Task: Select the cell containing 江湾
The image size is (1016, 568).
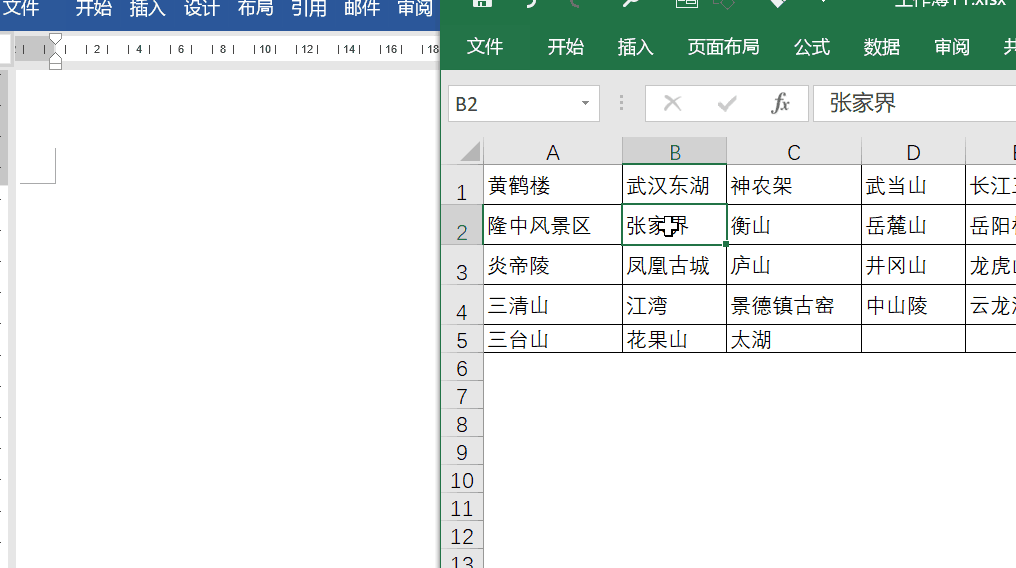Action: [x=675, y=305]
